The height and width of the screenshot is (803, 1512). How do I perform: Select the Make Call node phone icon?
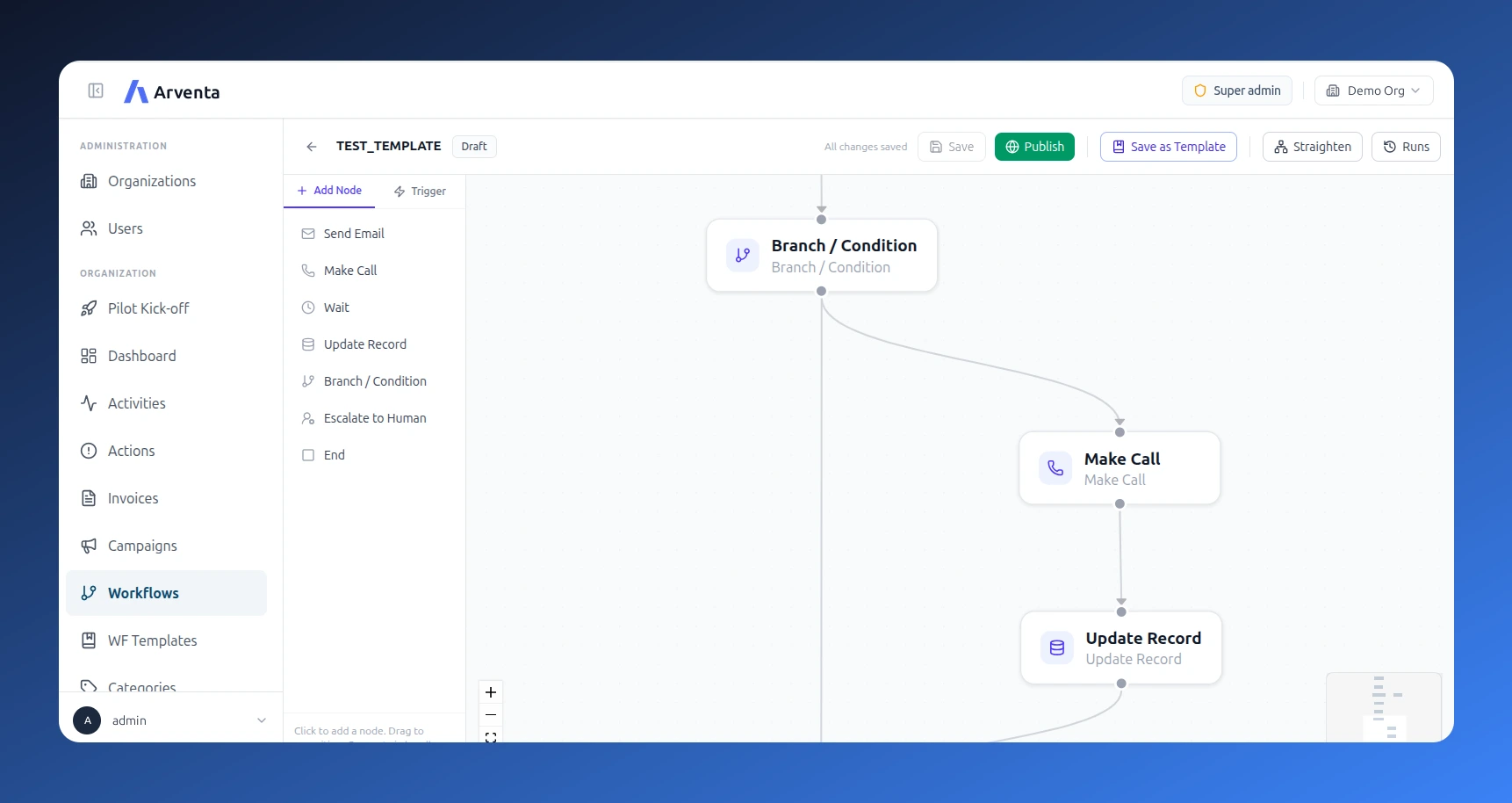[x=1055, y=468]
